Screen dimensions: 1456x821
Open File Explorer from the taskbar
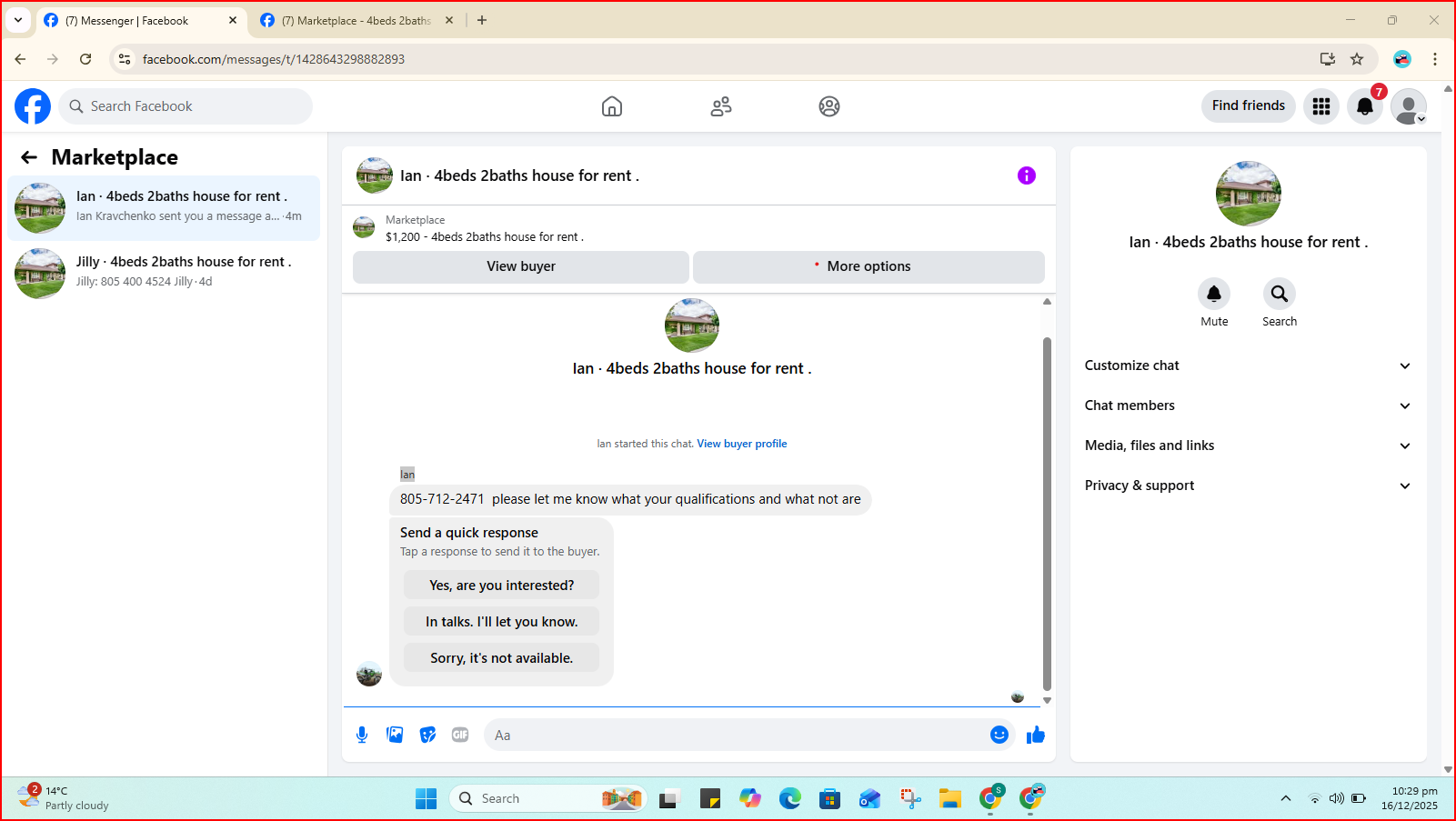coord(950,798)
